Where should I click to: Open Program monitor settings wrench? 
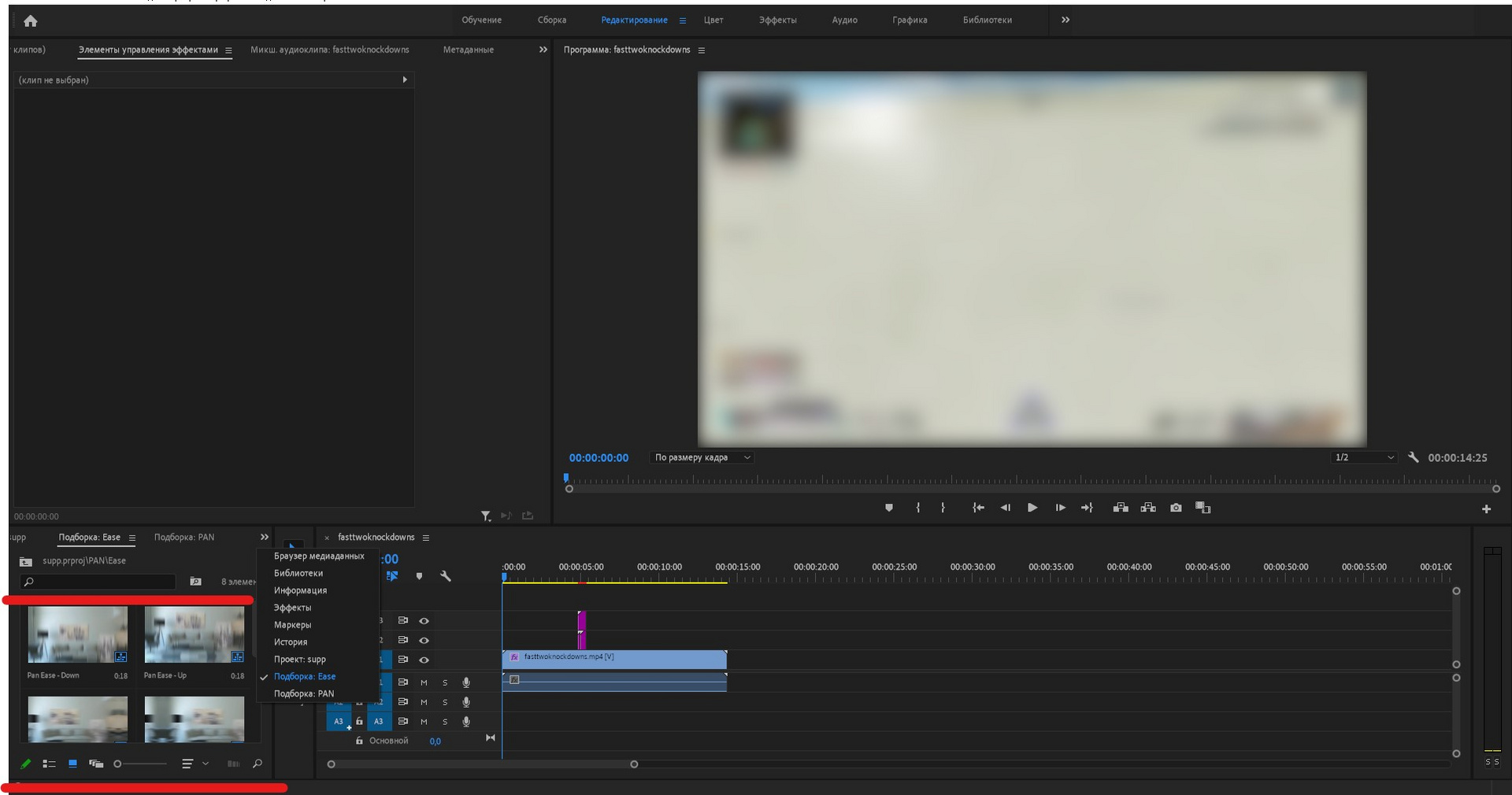pyautogui.click(x=1414, y=457)
